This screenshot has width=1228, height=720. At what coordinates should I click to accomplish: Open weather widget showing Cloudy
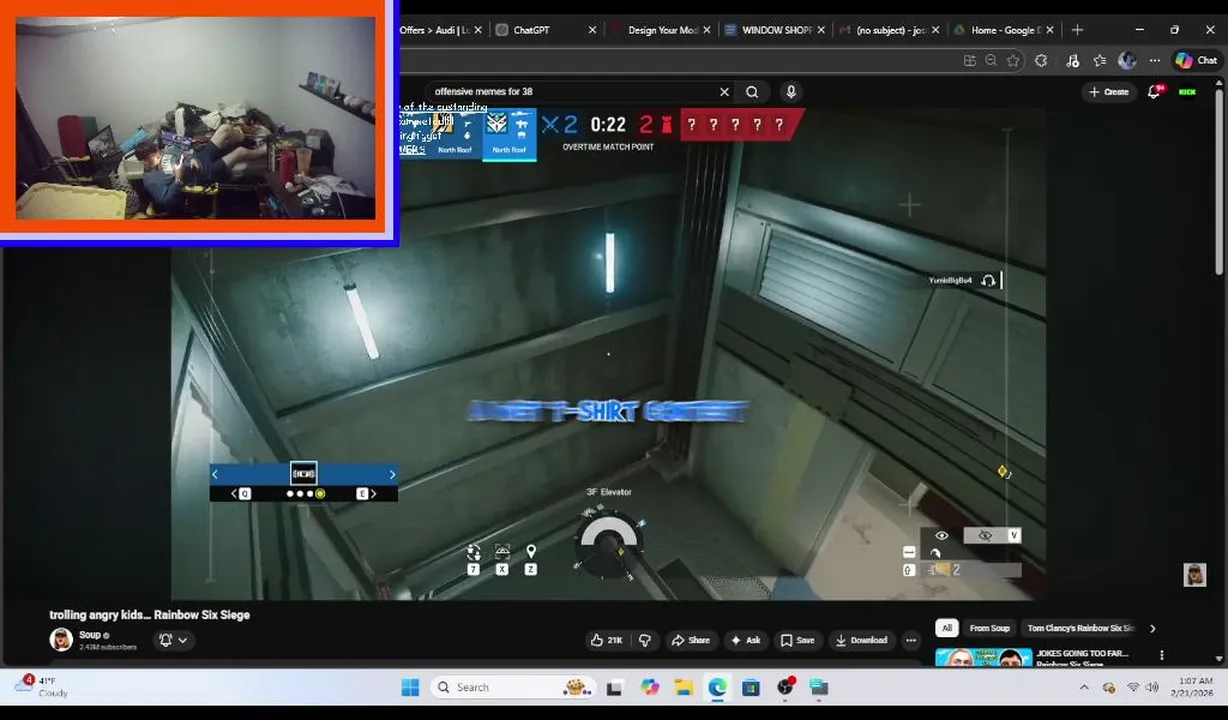(x=42, y=686)
